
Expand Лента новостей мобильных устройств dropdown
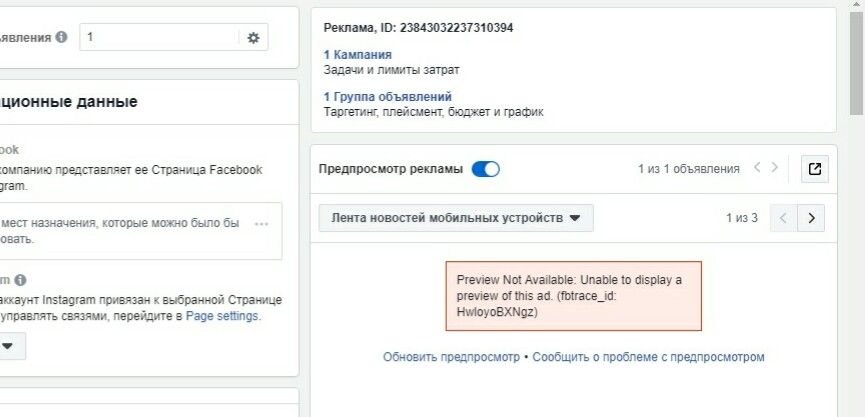click(x=456, y=218)
